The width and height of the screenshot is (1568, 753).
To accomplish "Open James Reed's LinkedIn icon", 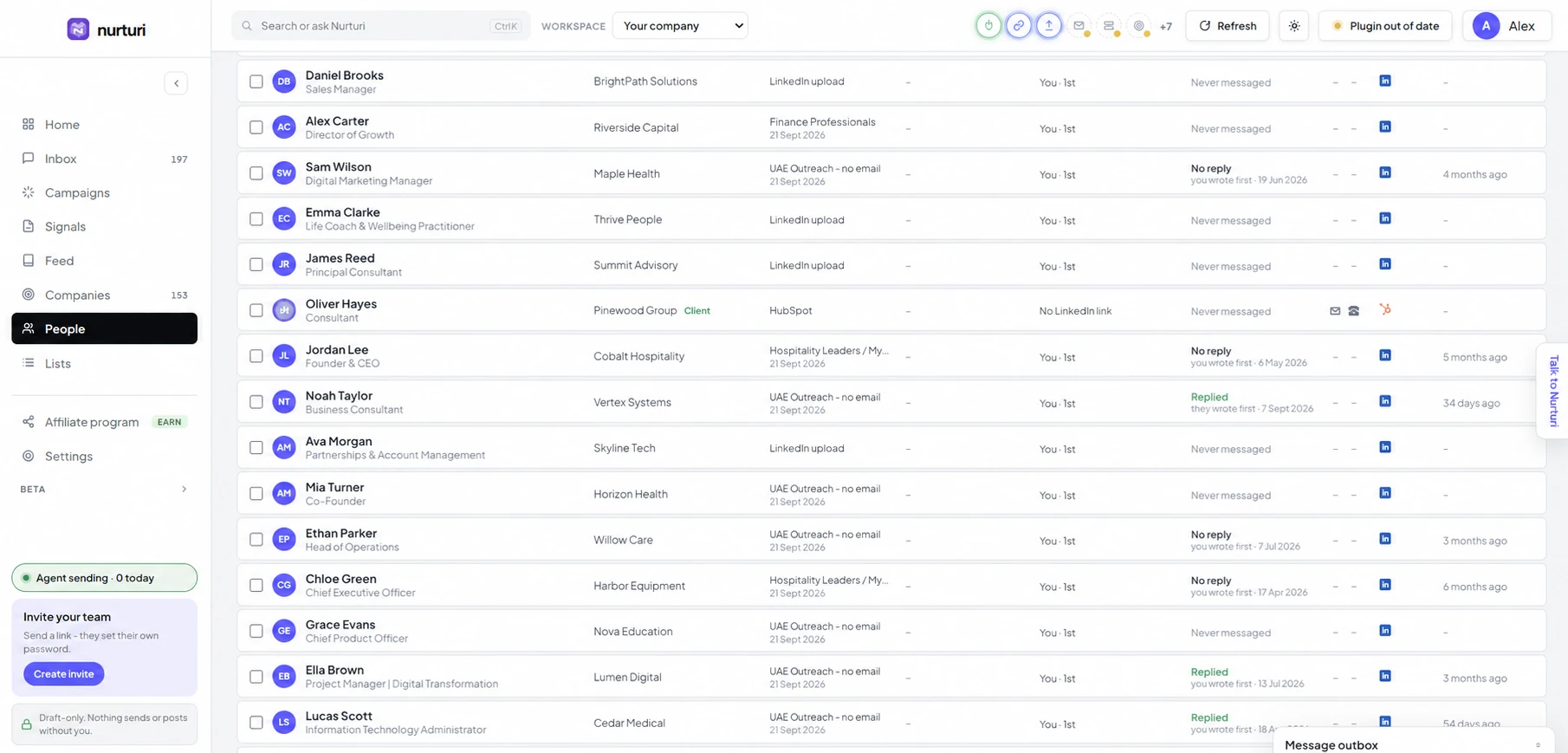I will coord(1385,264).
